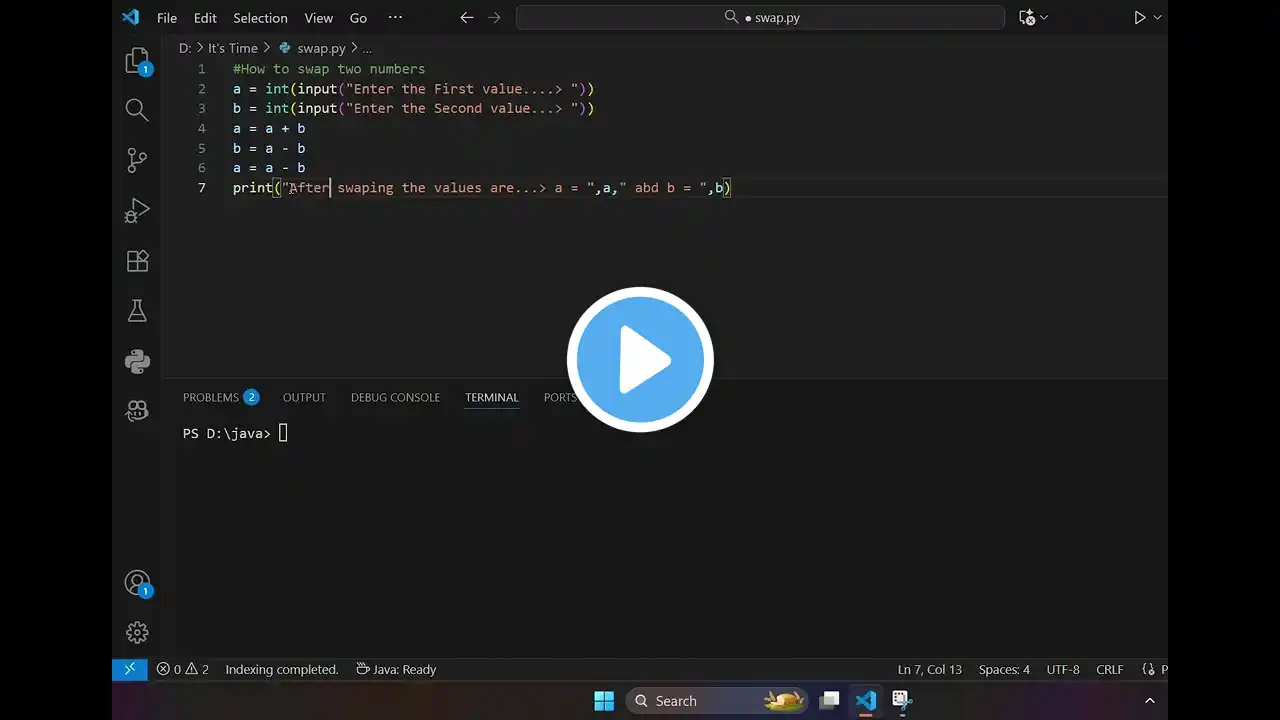Open the remote window indicator in status bar
1280x720 pixels.
130,669
